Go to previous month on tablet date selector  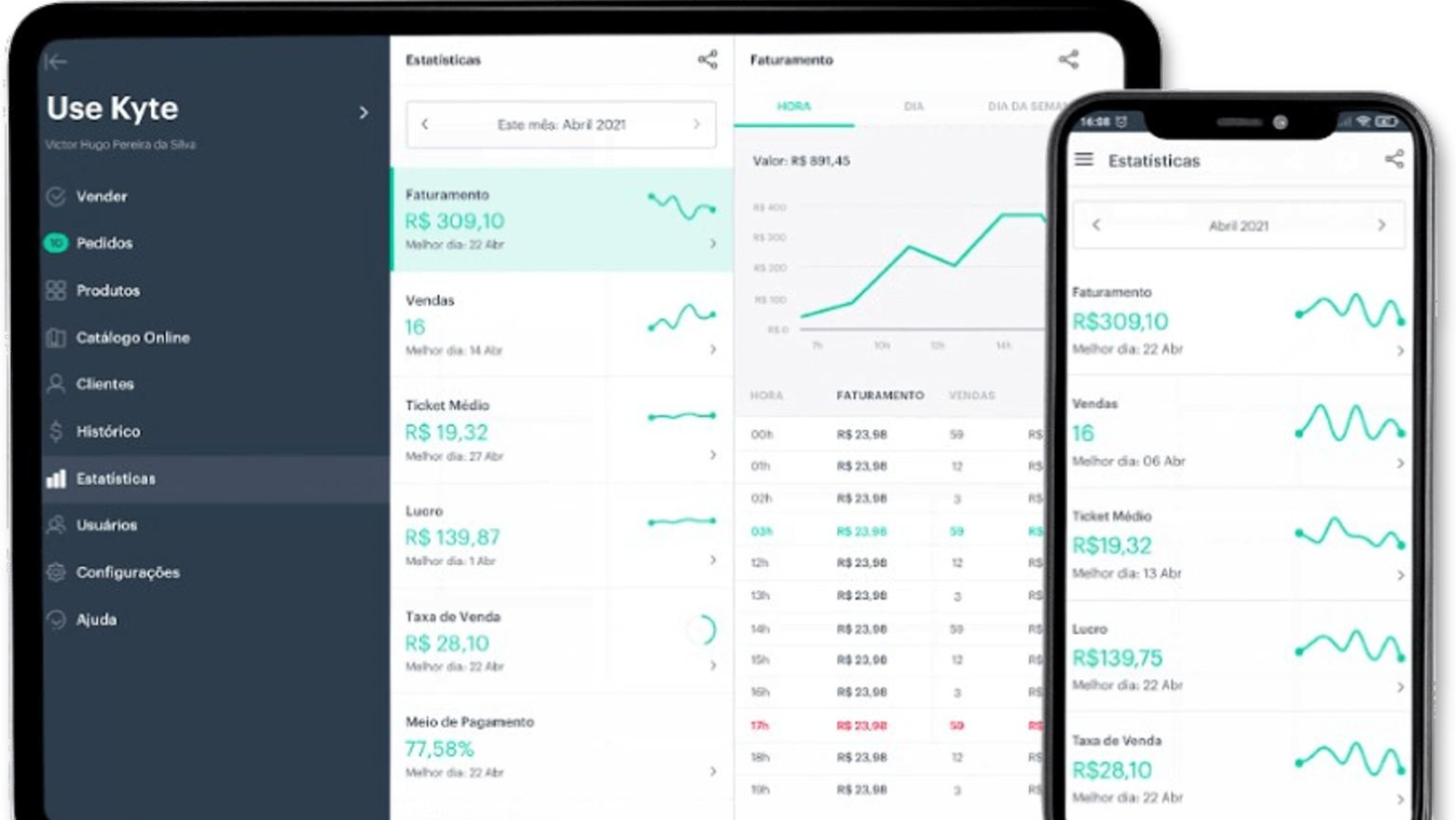(424, 124)
